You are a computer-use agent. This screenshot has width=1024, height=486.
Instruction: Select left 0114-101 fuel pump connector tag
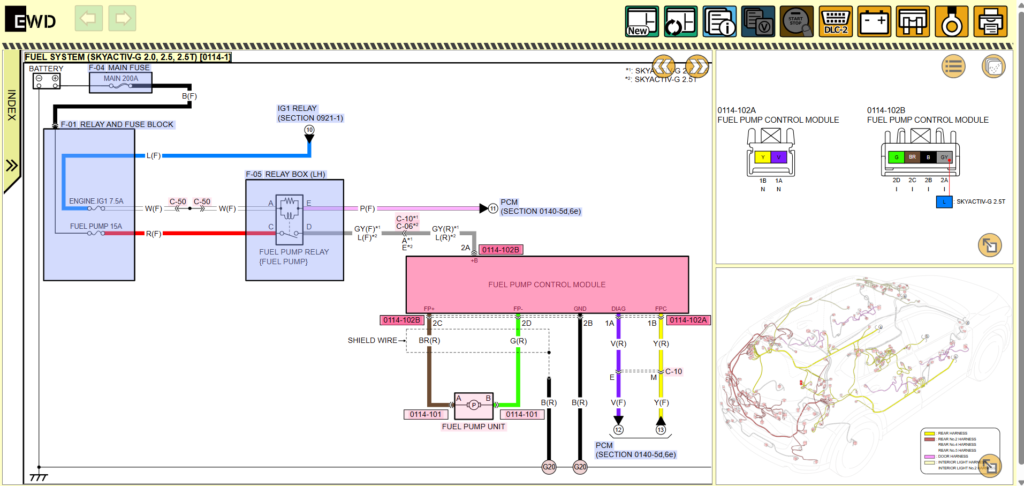[x=426, y=414]
